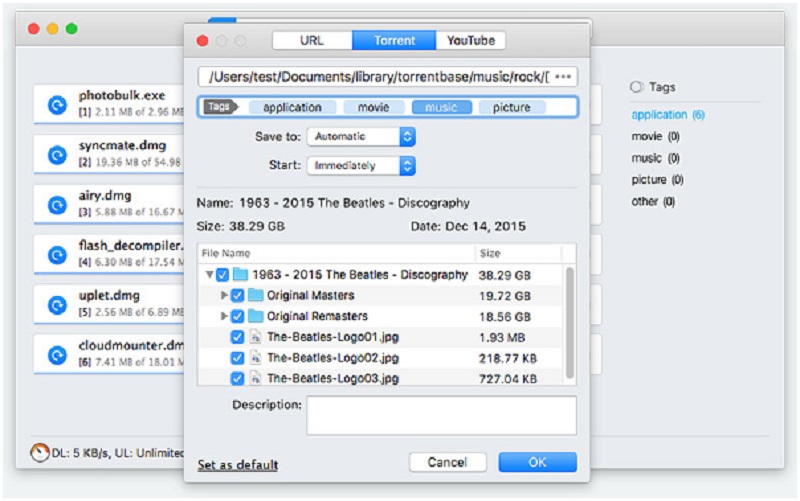Click the resume icon beside airy.dmg
The width and height of the screenshot is (800, 501).
[57, 203]
